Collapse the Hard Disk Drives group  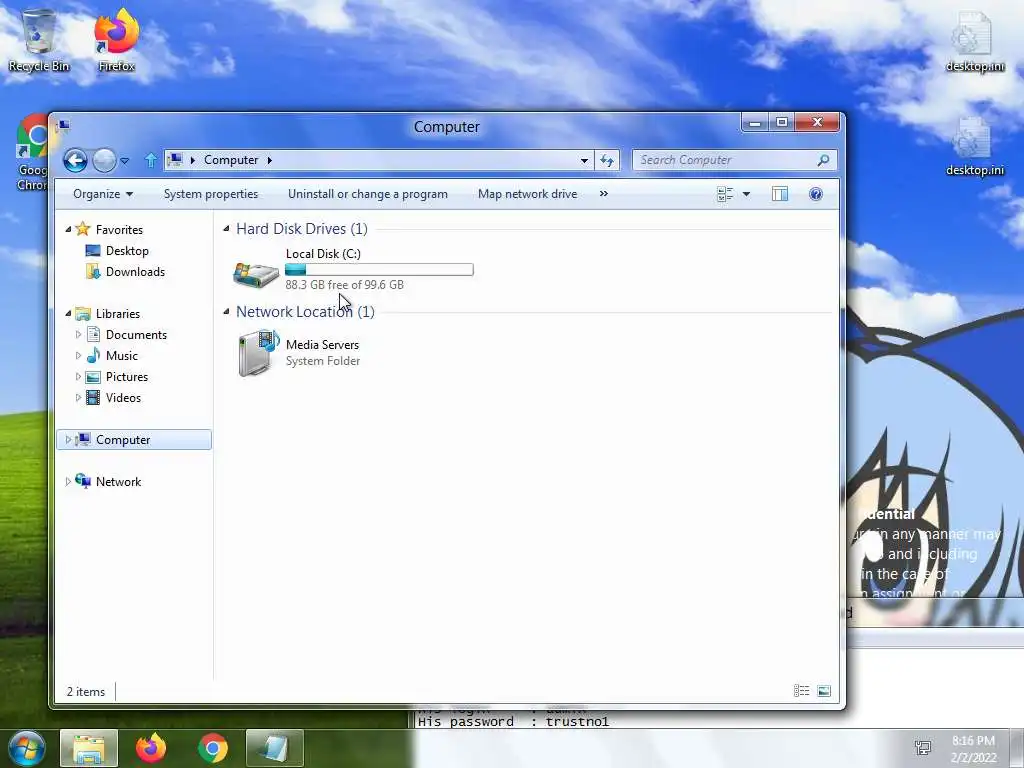coord(226,229)
